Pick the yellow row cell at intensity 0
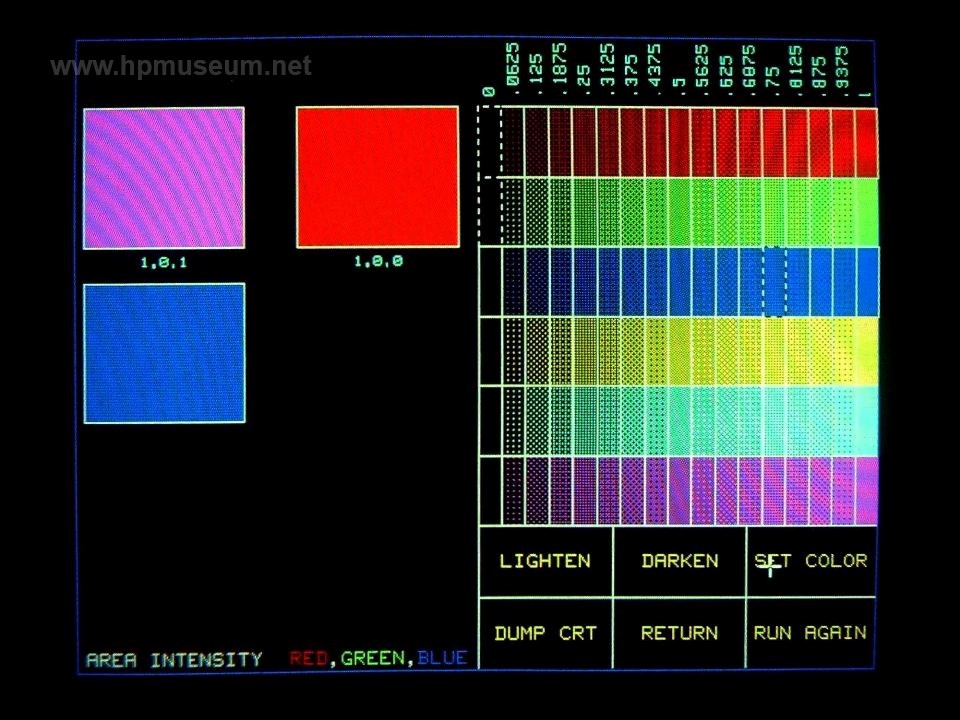The height and width of the screenshot is (720, 960). (x=490, y=351)
